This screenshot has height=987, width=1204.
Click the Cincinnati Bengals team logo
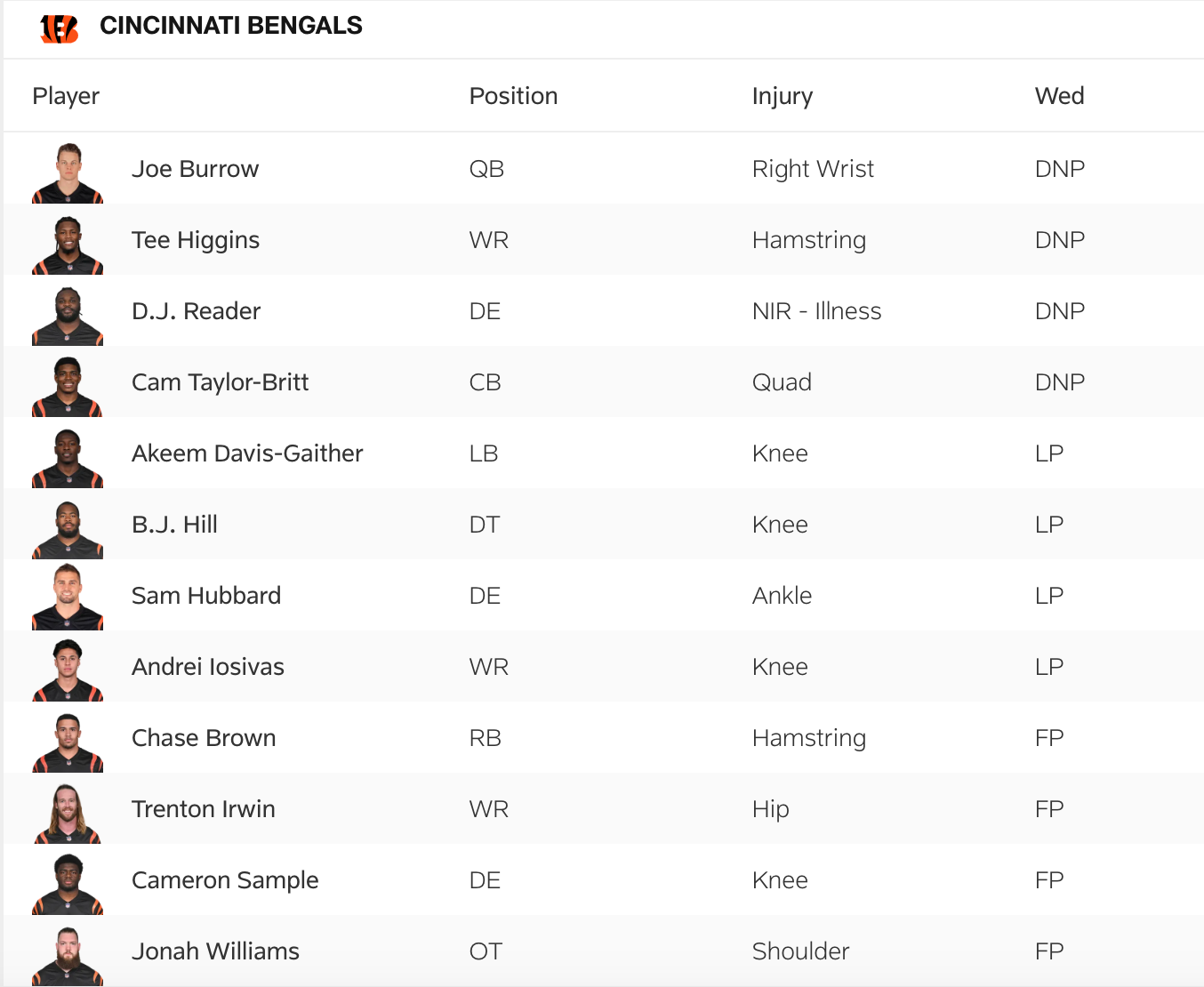pyautogui.click(x=60, y=28)
